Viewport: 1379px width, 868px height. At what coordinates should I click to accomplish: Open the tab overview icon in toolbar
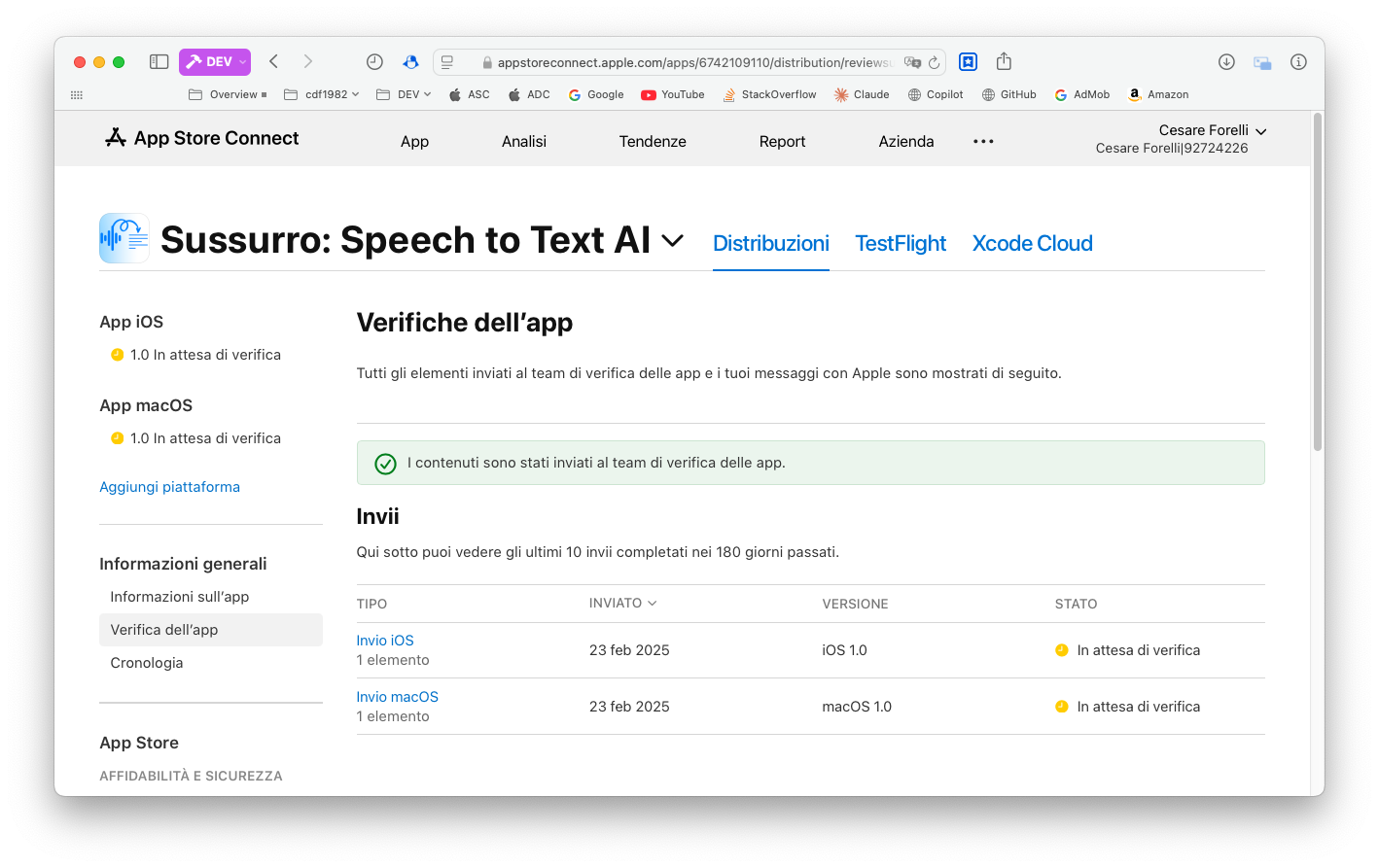[1262, 62]
